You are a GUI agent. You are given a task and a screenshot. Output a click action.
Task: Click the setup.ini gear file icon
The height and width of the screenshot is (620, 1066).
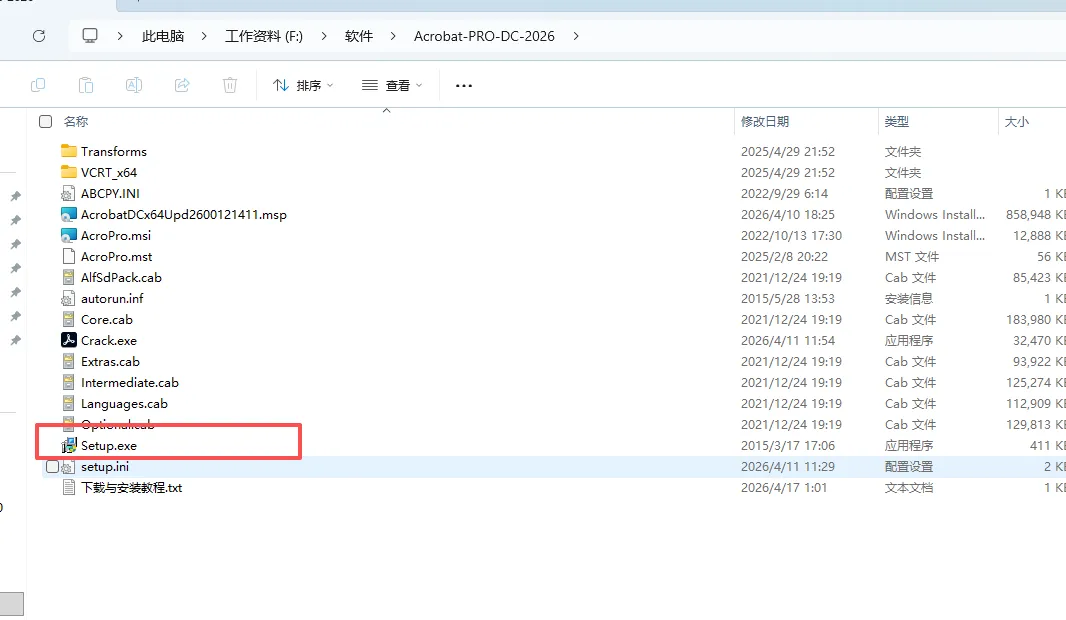68,467
